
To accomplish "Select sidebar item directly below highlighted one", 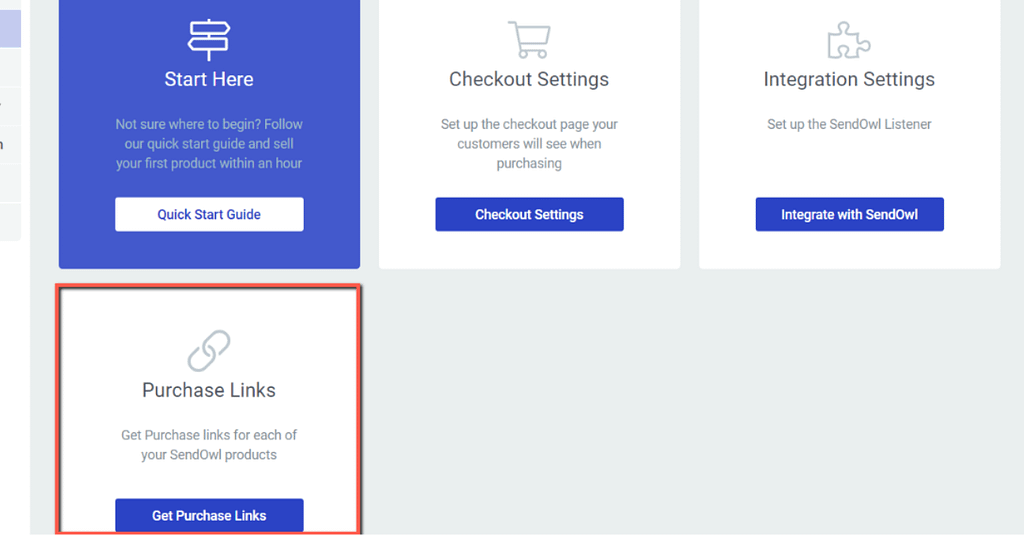I will point(10,67).
